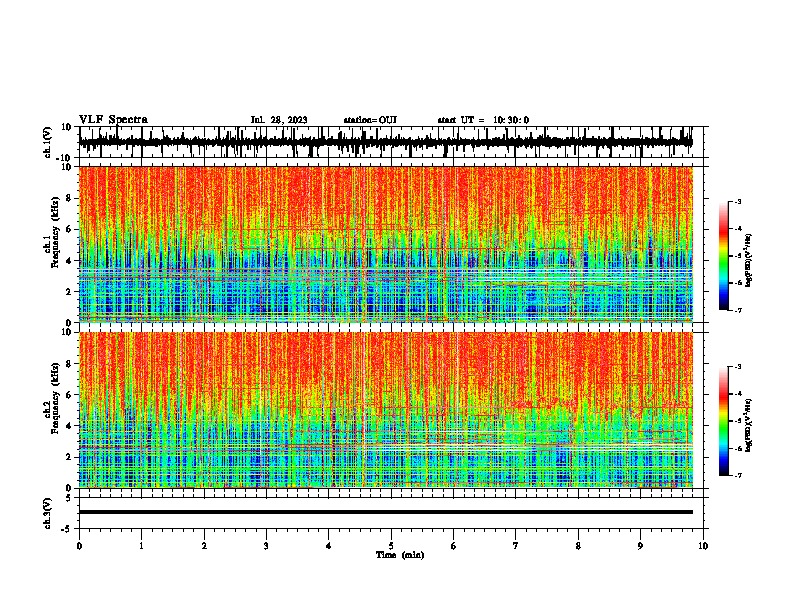Click the '-7' tick of ch.1 colorbar

pos(738,310)
